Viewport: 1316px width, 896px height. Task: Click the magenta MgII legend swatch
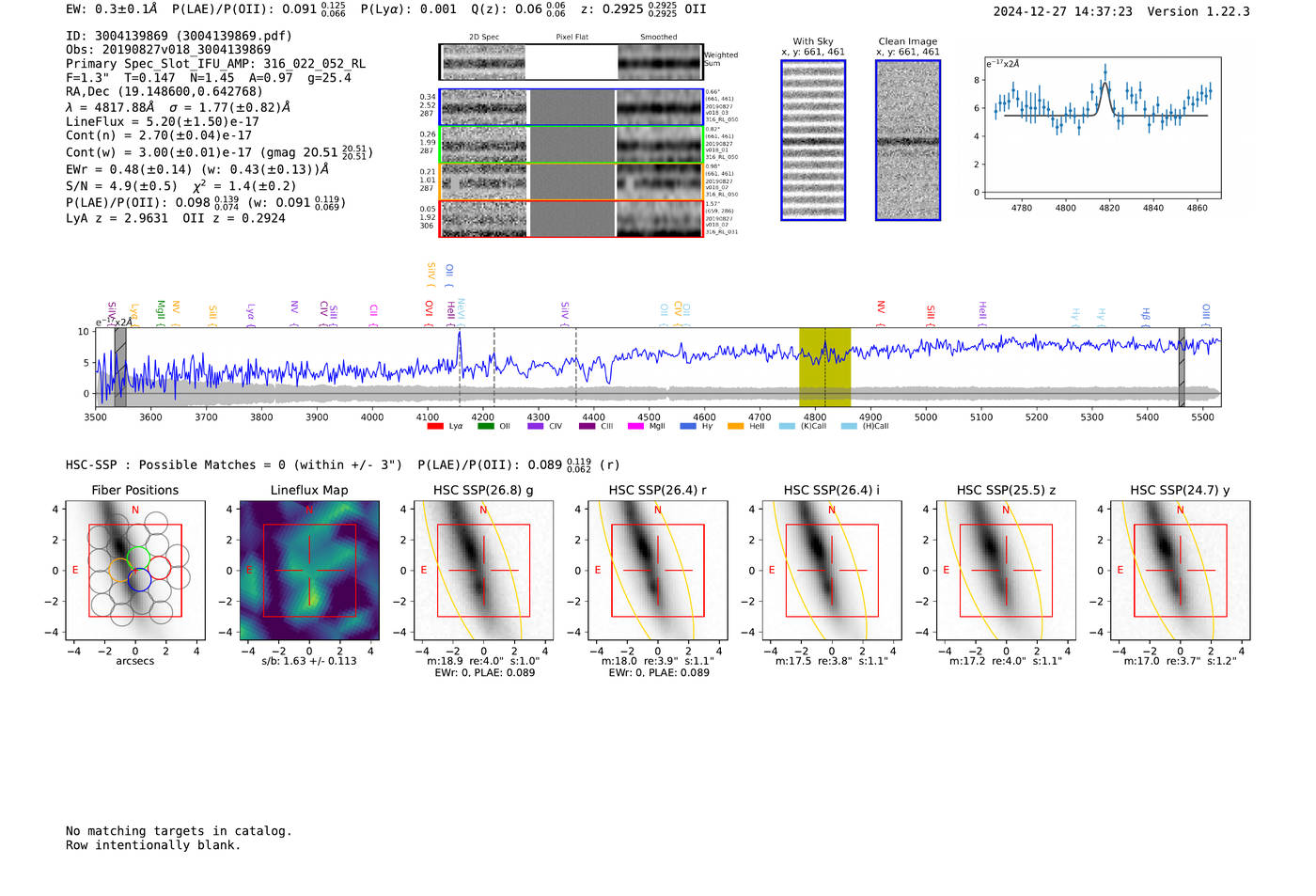point(635,426)
